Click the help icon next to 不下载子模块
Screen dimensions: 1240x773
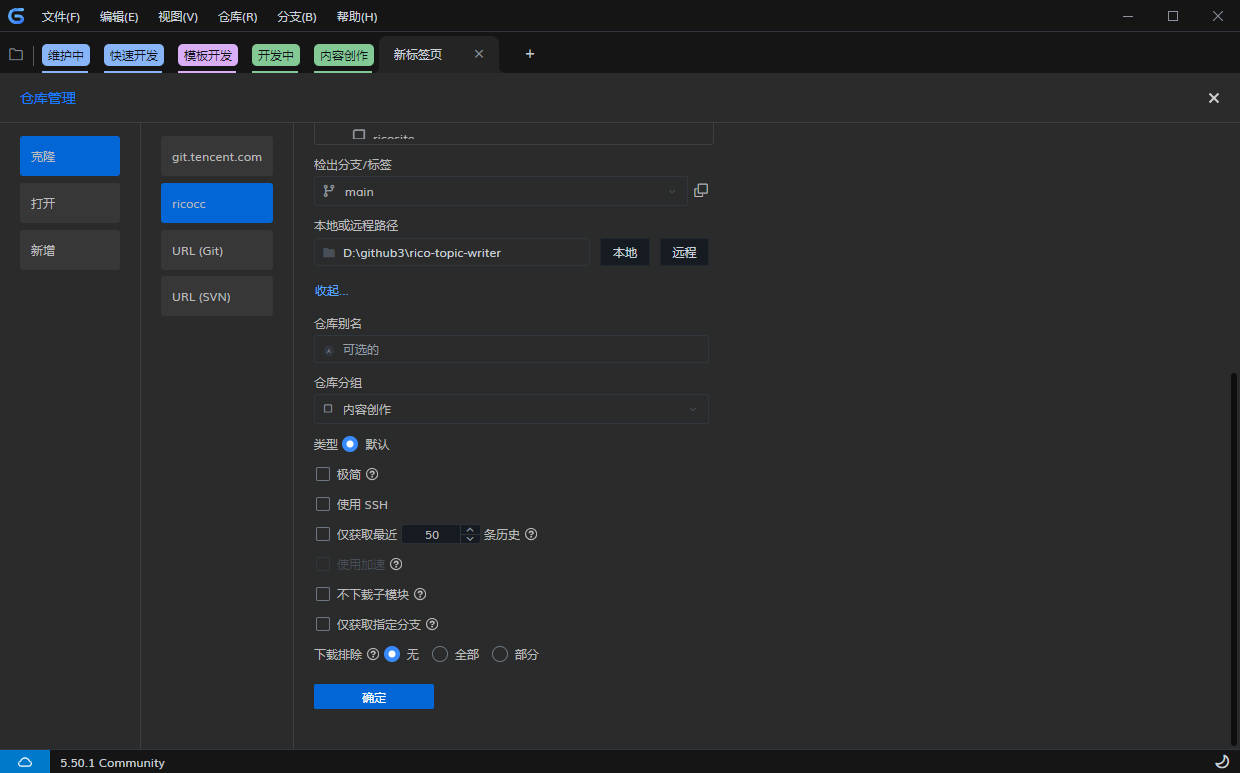[x=420, y=594]
